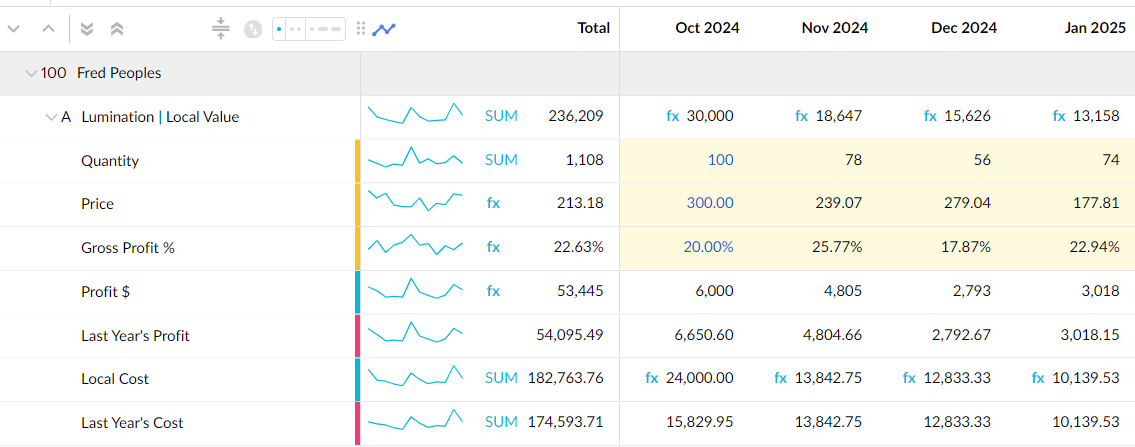The height and width of the screenshot is (447, 1135).
Task: Click the expand all double-chevron down icon
Action: [87, 29]
